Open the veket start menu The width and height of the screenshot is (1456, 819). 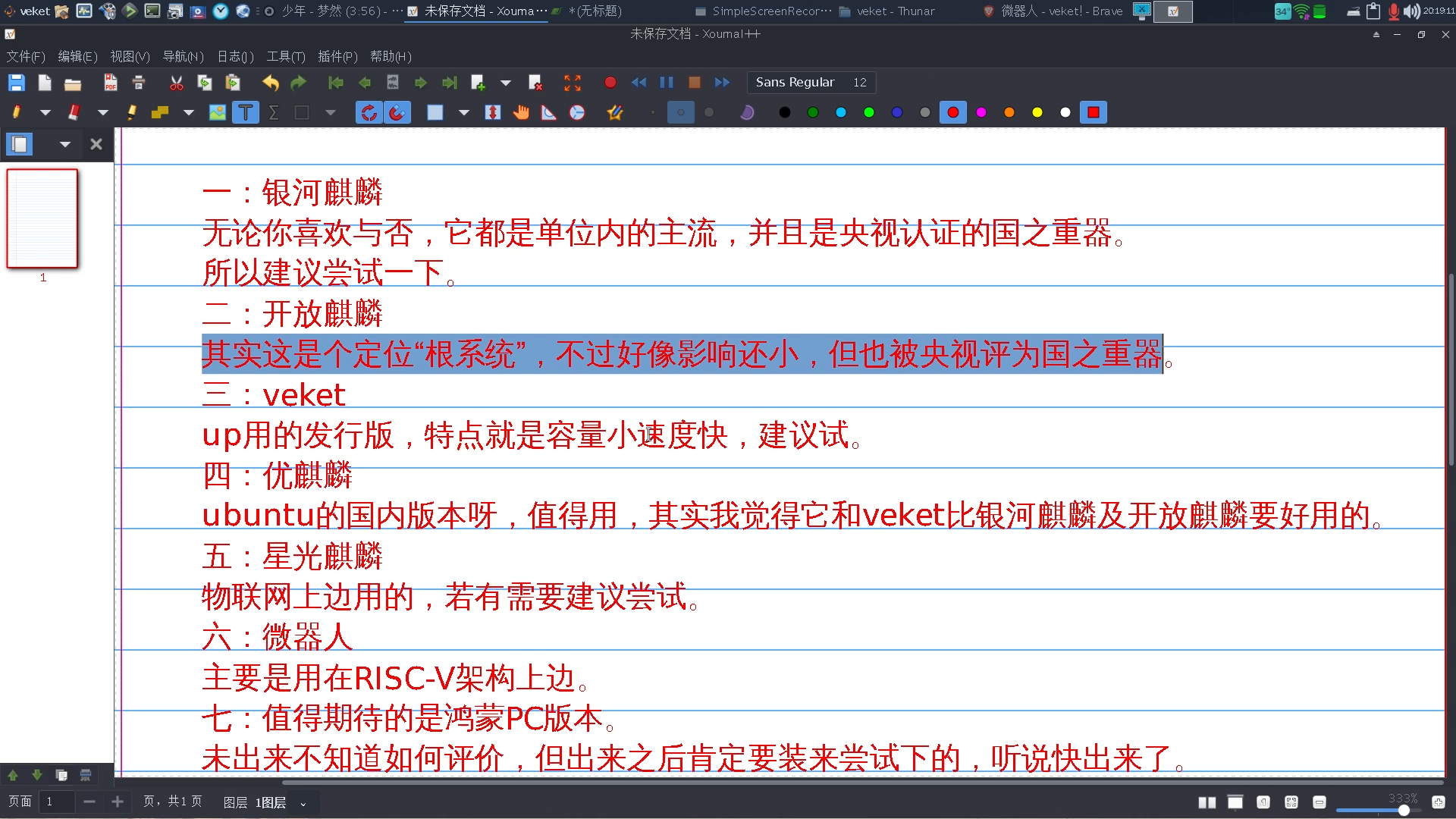tap(27, 11)
